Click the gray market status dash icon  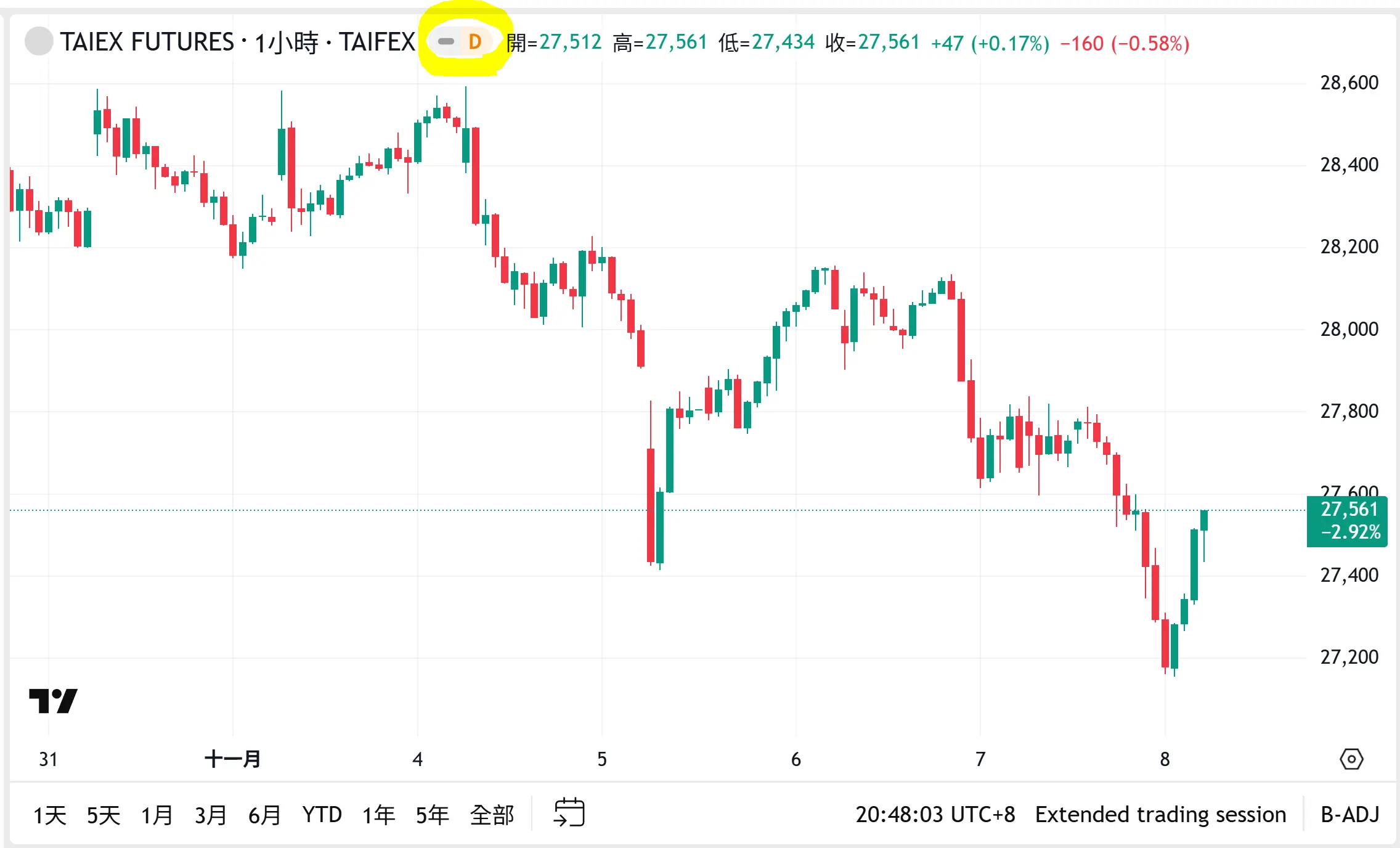(x=446, y=42)
